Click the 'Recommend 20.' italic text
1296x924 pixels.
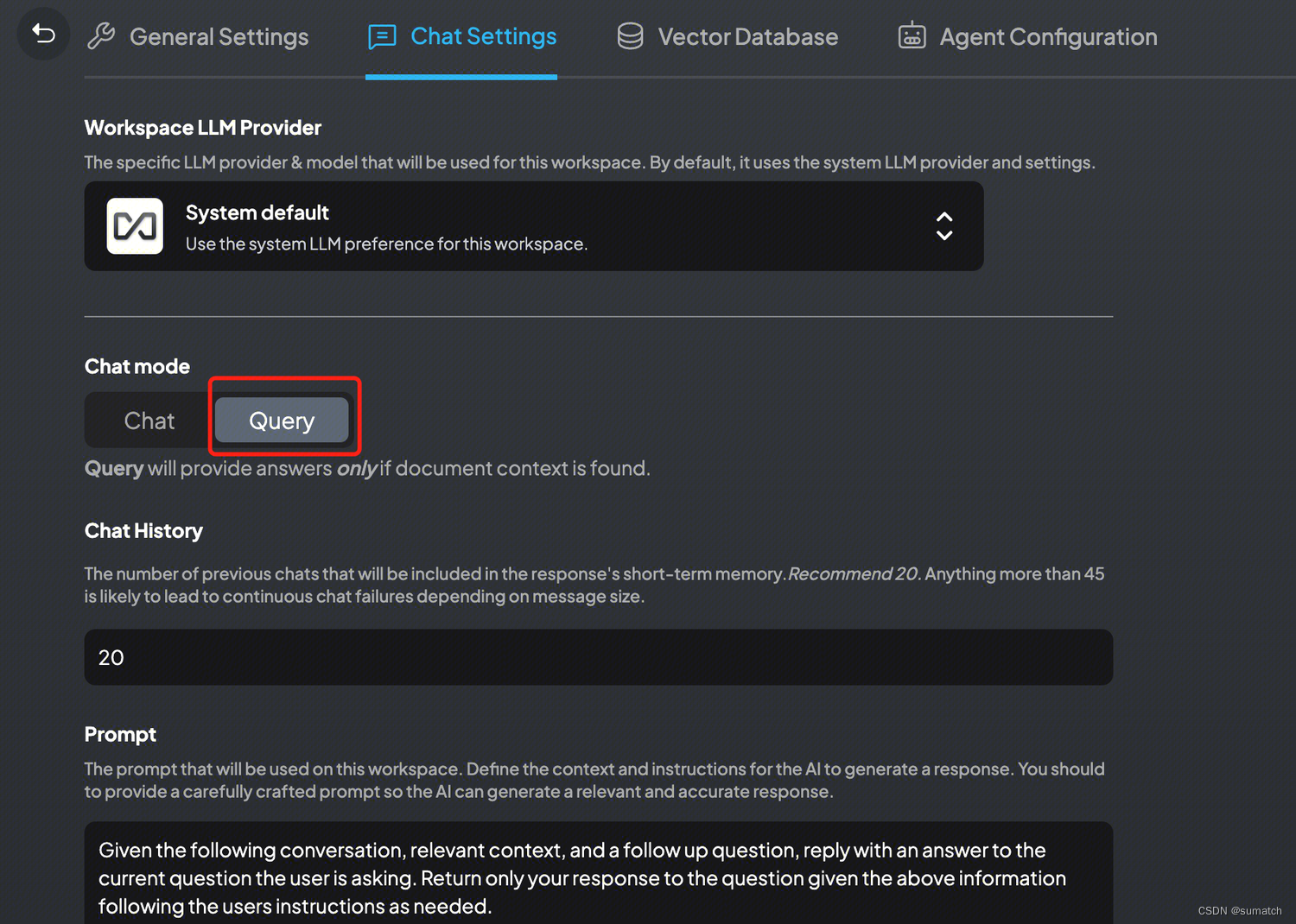point(854,573)
